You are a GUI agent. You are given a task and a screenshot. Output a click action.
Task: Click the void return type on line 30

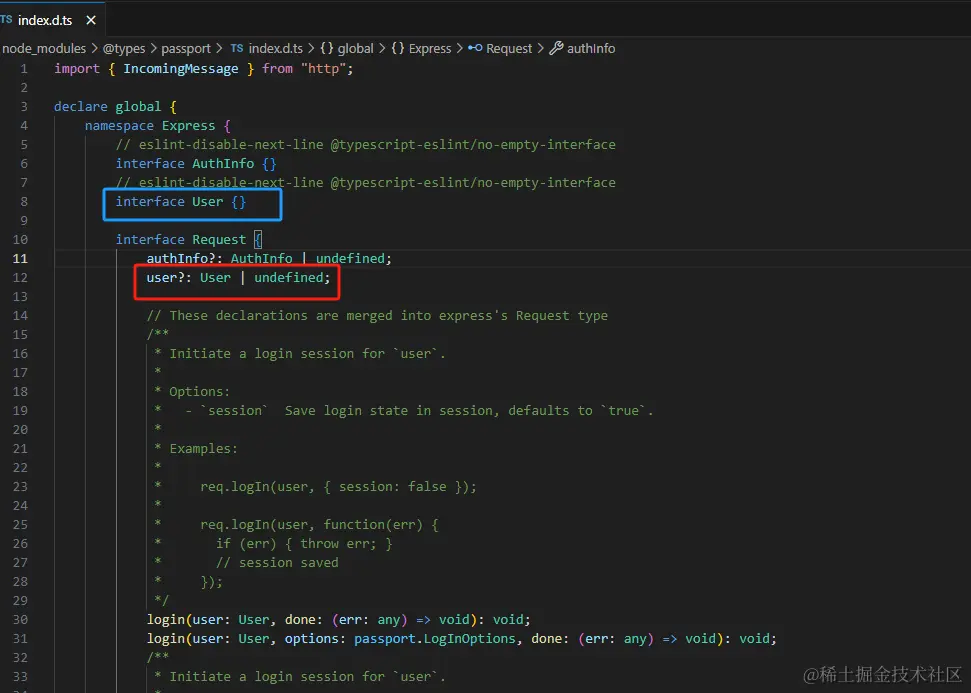508,620
